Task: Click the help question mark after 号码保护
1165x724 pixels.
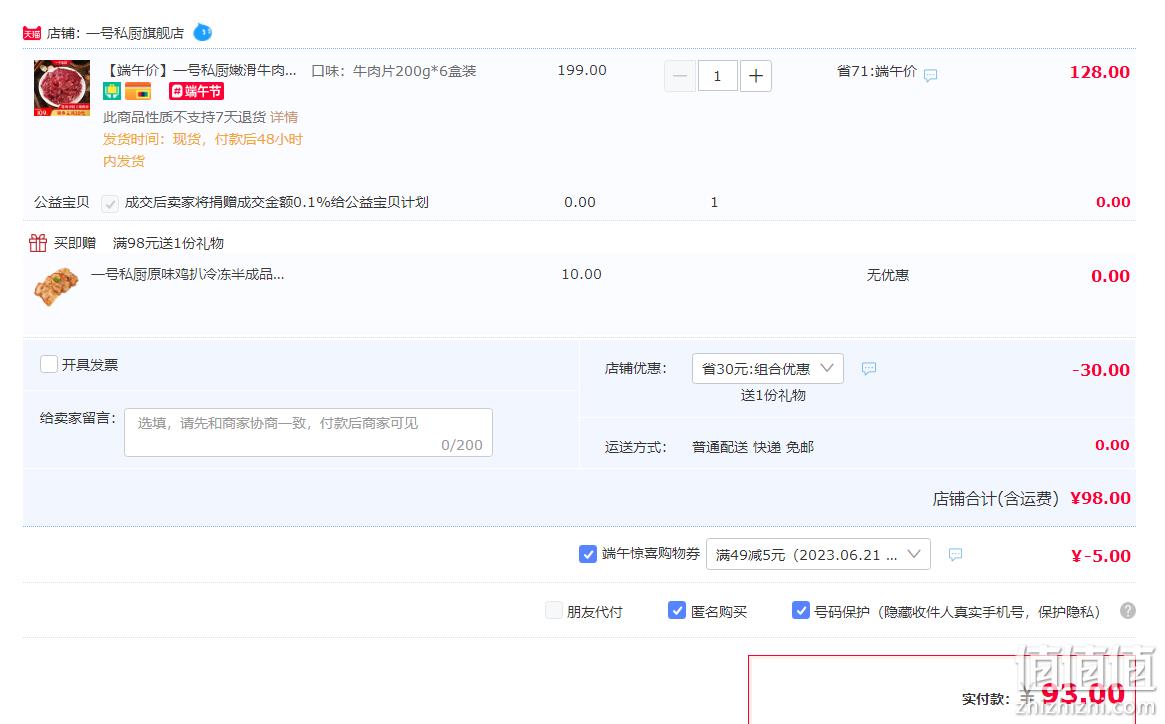Action: (x=1128, y=610)
